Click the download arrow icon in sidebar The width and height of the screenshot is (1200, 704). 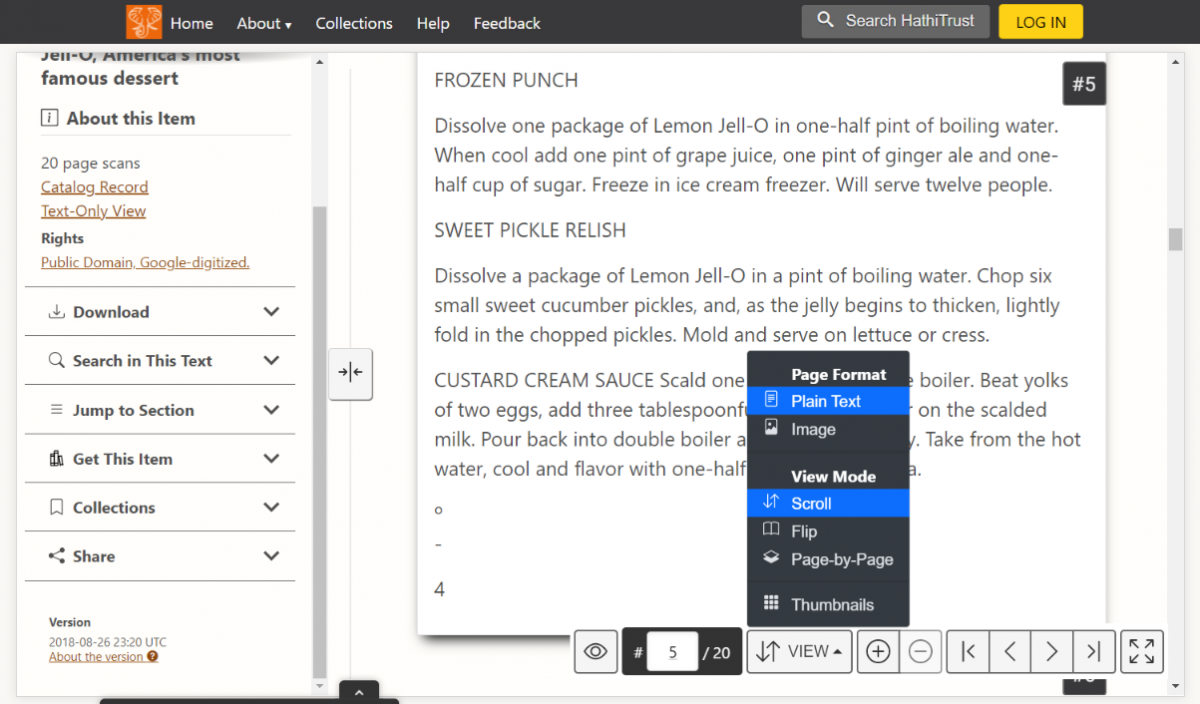57,312
